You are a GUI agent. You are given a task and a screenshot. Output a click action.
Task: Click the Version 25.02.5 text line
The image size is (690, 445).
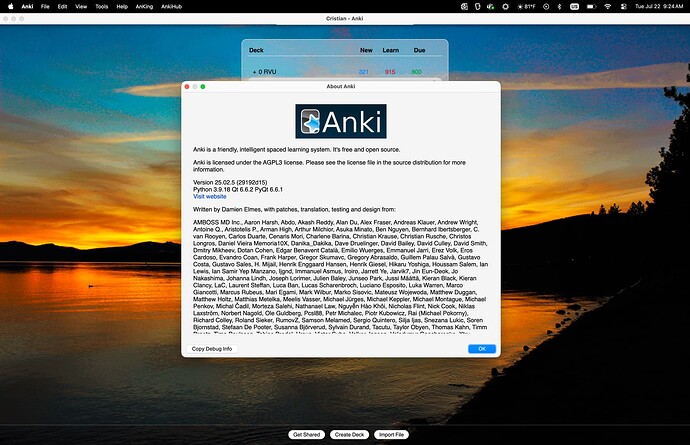(230, 182)
